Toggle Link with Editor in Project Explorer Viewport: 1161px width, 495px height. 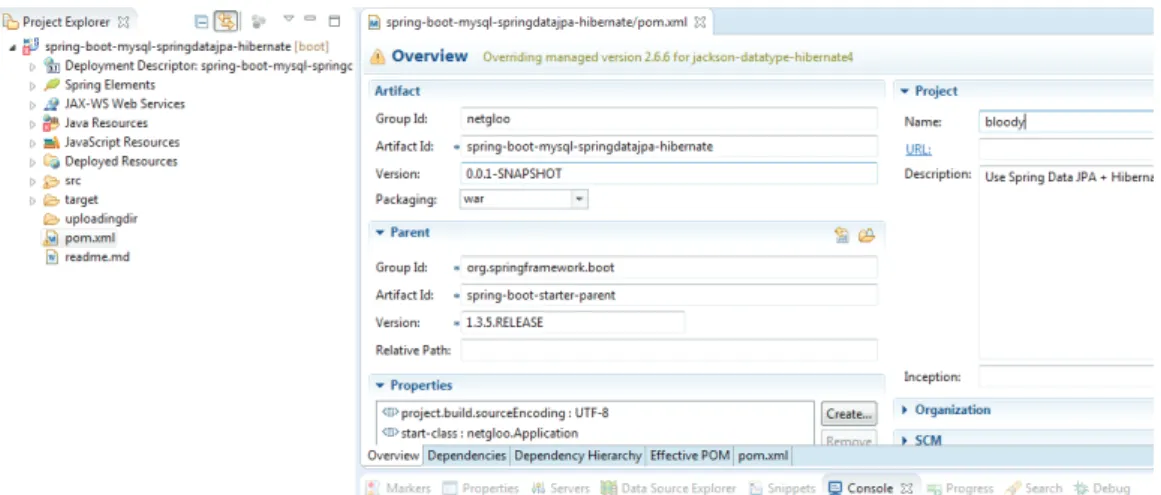pyautogui.click(x=225, y=22)
